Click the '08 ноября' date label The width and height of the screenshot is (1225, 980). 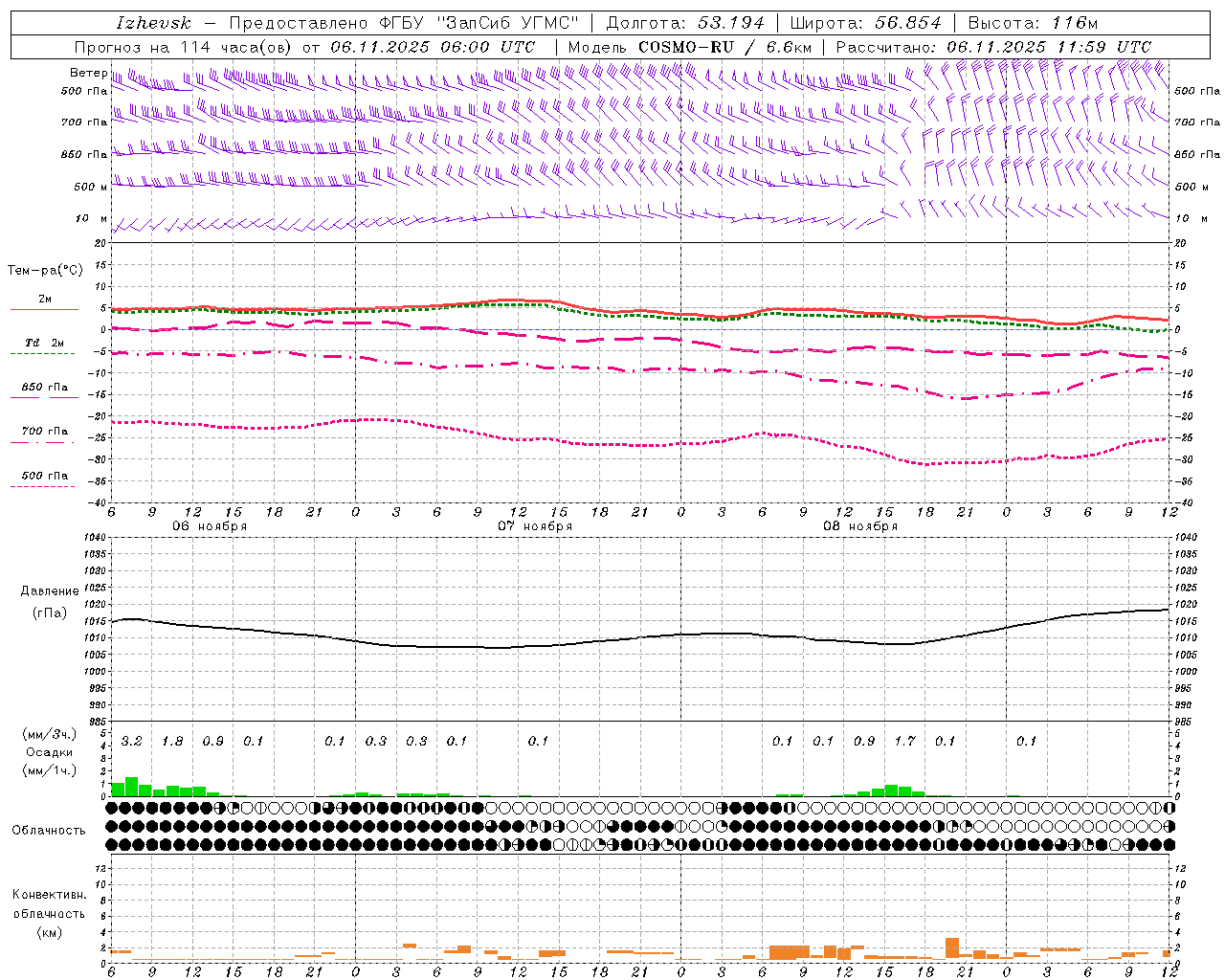pos(860,526)
